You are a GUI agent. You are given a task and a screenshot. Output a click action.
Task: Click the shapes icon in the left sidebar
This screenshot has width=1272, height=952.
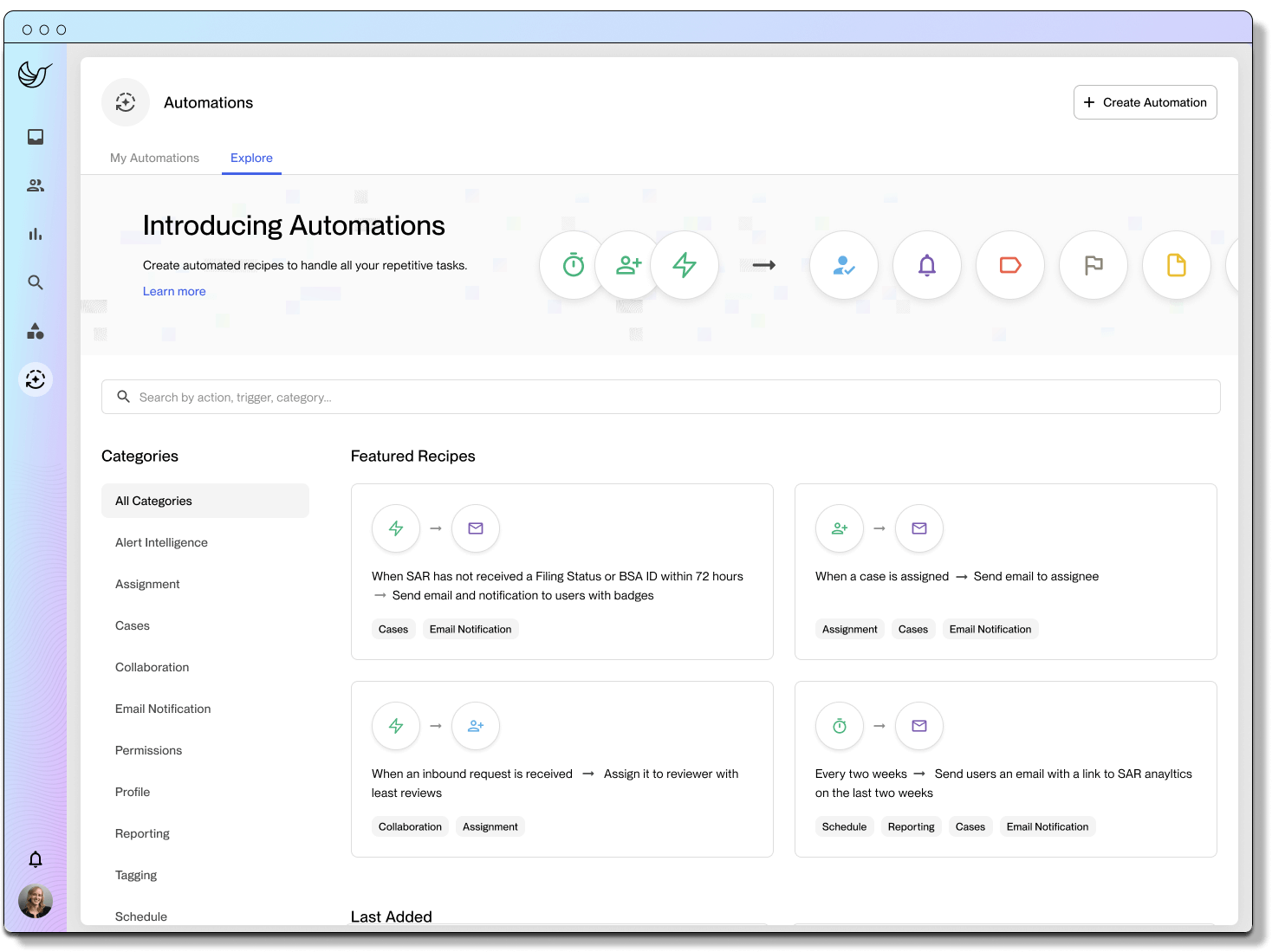pyautogui.click(x=36, y=330)
